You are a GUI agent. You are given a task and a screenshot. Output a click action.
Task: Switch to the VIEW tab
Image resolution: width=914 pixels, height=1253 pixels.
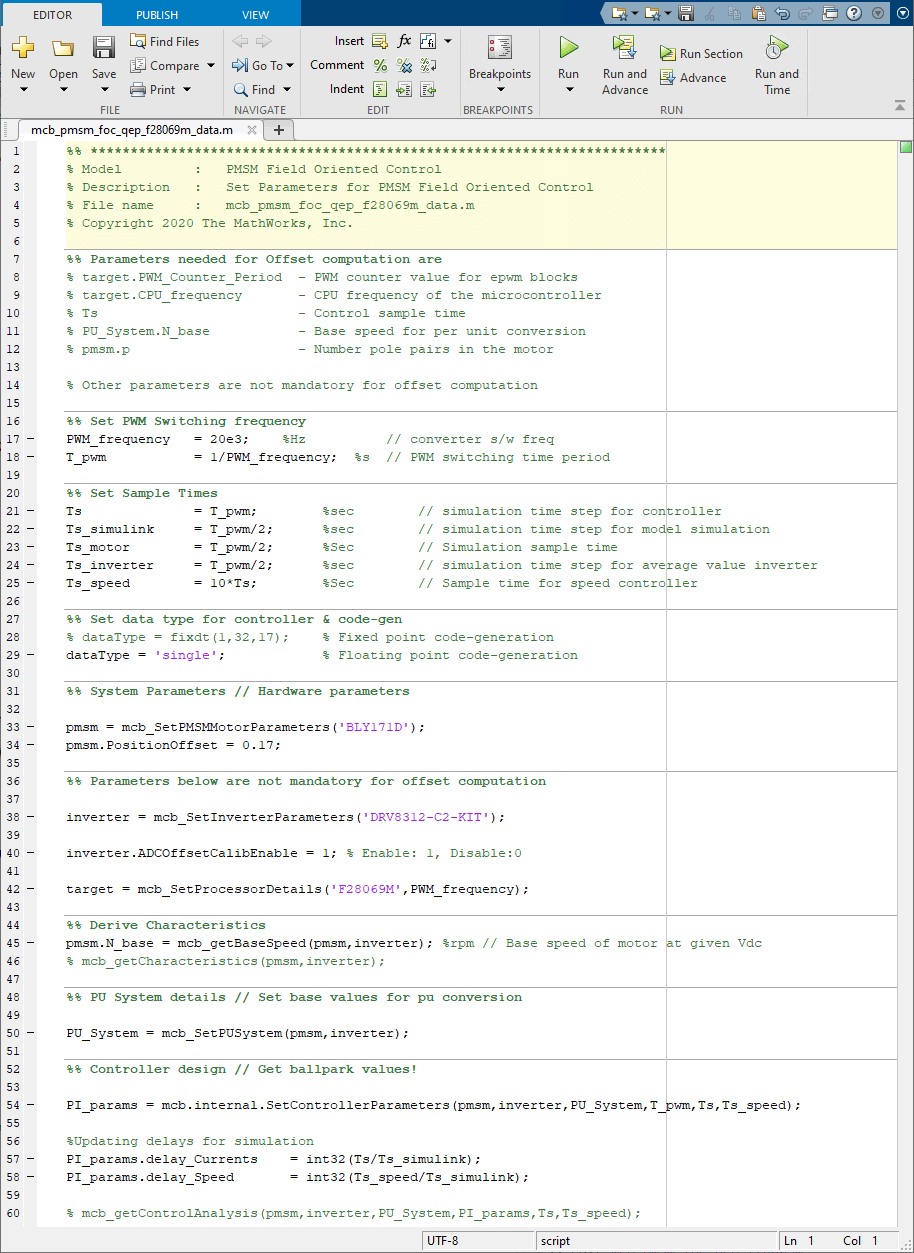point(255,15)
